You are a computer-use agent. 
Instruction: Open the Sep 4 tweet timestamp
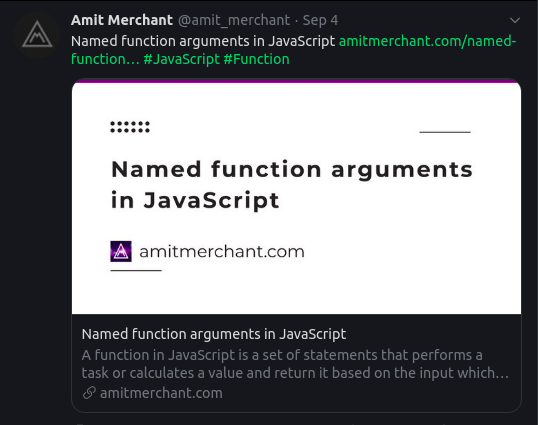320,21
